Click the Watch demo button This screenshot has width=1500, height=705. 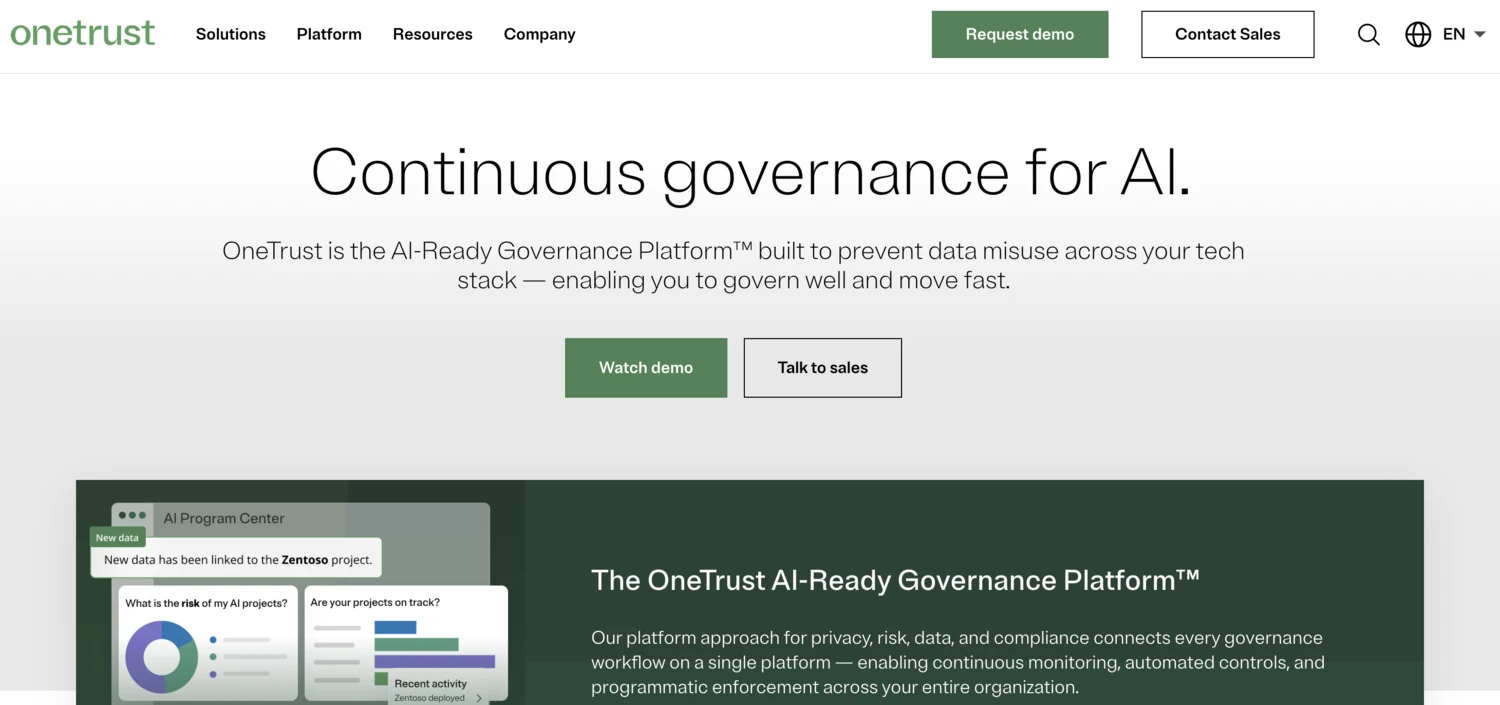point(645,367)
